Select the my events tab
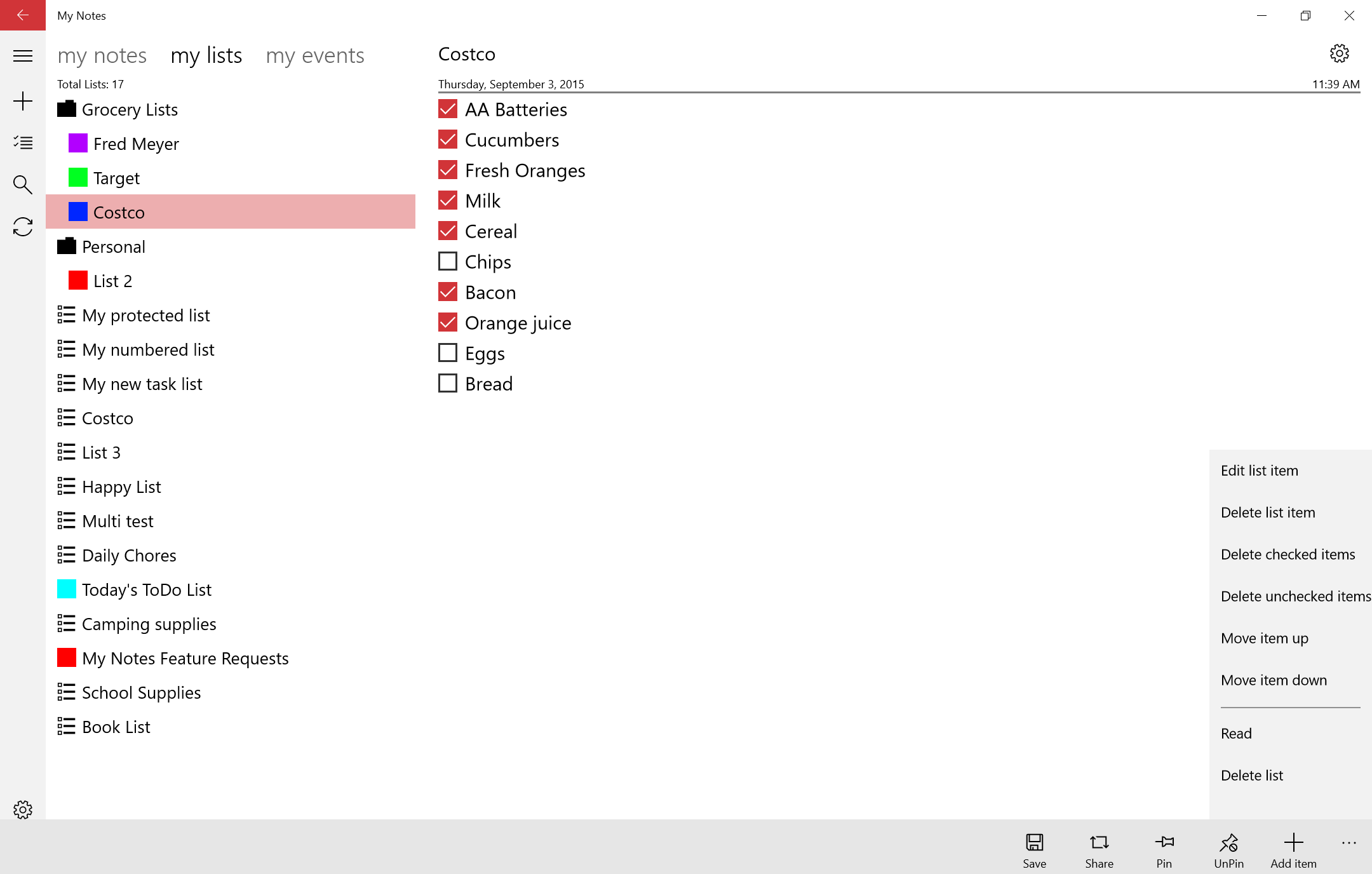Screen dimensions: 1372x874 tap(315, 55)
